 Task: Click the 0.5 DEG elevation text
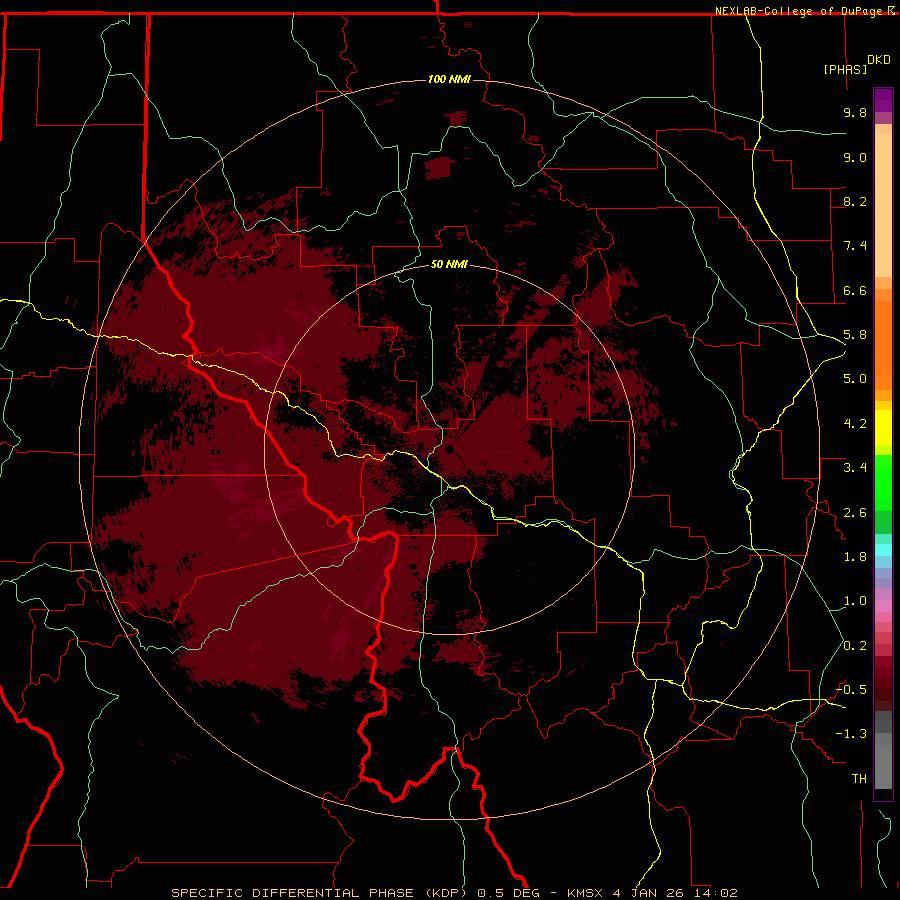509,893
